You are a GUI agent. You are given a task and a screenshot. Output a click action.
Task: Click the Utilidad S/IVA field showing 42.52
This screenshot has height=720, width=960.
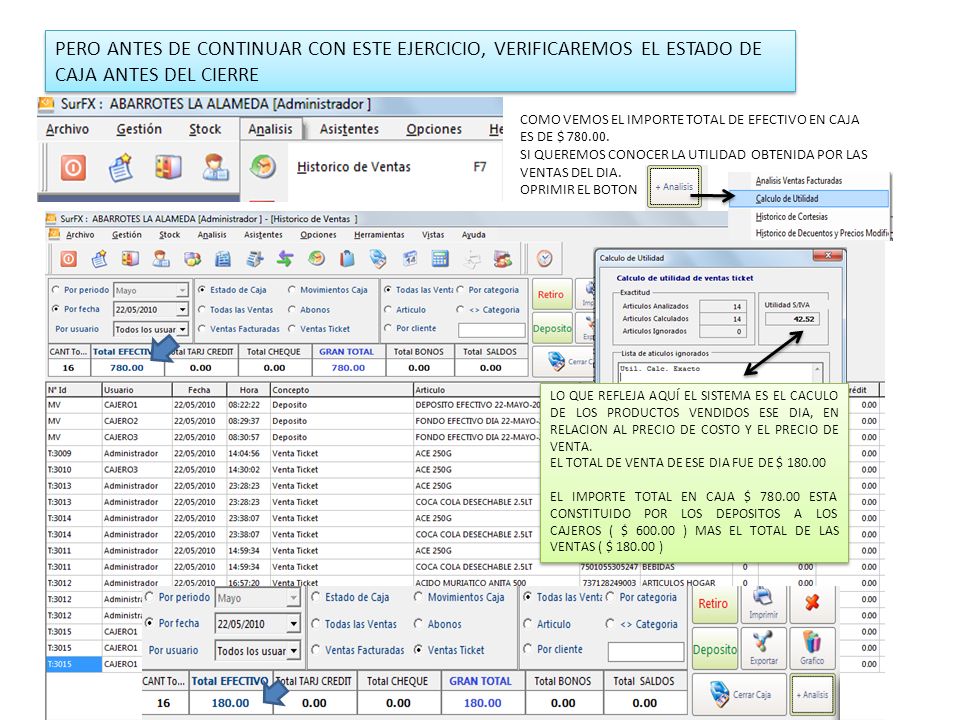(x=791, y=319)
